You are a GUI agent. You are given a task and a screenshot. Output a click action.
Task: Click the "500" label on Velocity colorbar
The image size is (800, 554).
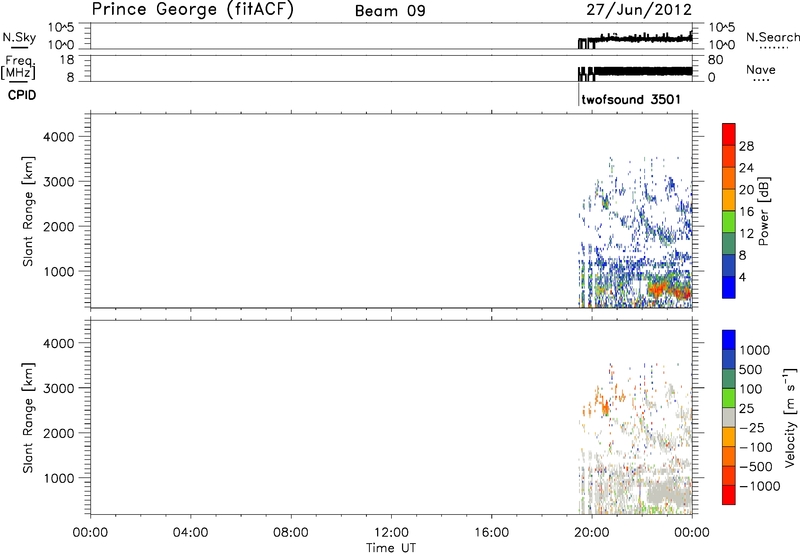point(751,369)
